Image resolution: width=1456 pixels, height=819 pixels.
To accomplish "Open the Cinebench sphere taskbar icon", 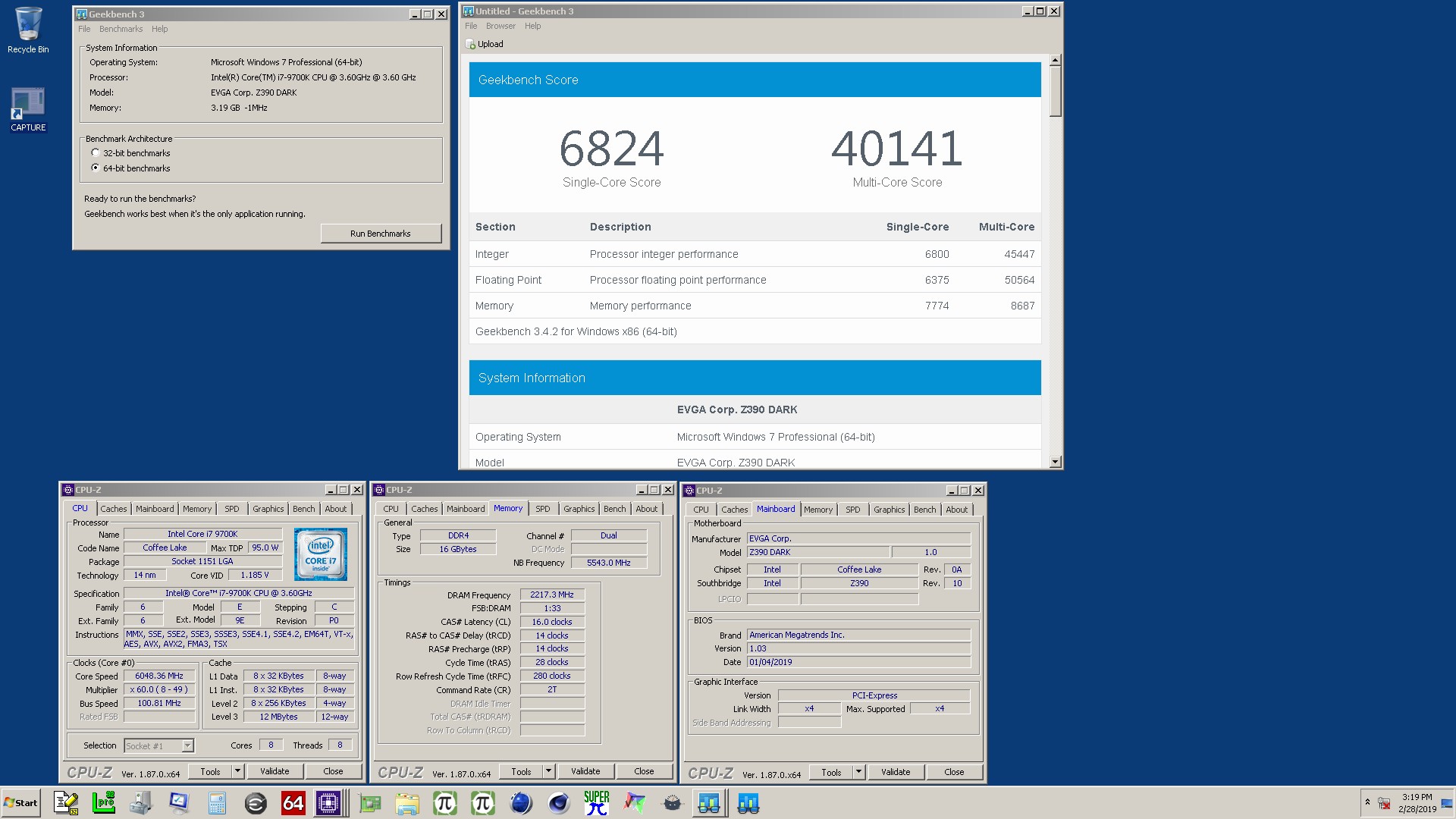I will [x=559, y=803].
